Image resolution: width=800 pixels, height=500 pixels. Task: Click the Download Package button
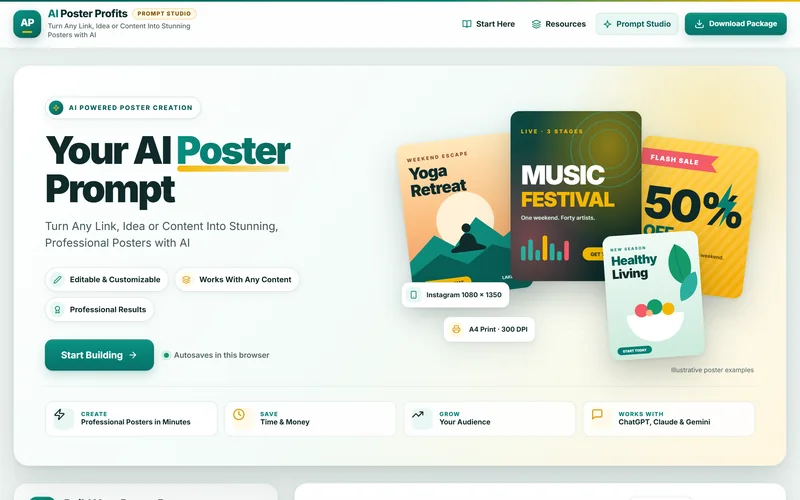pos(736,24)
